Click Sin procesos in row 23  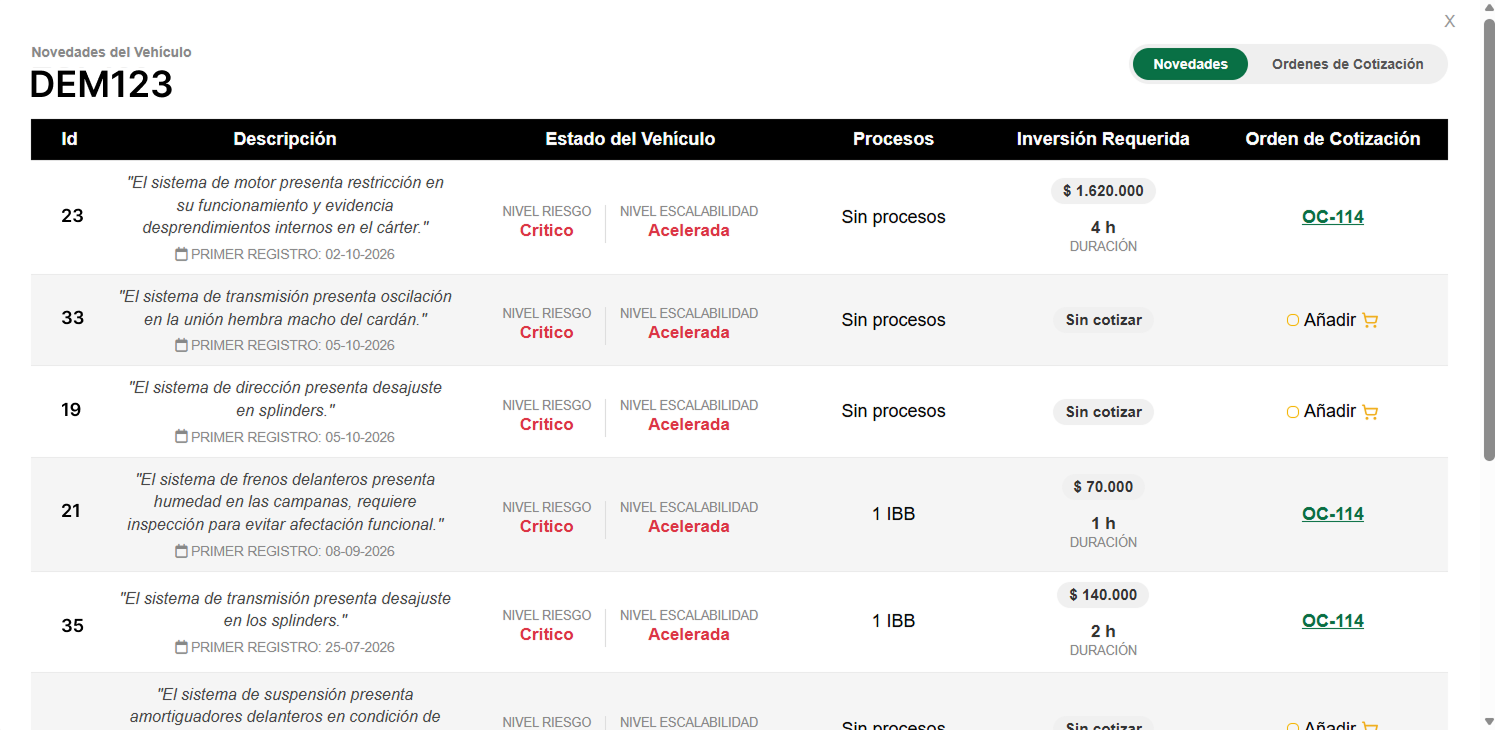(x=893, y=217)
